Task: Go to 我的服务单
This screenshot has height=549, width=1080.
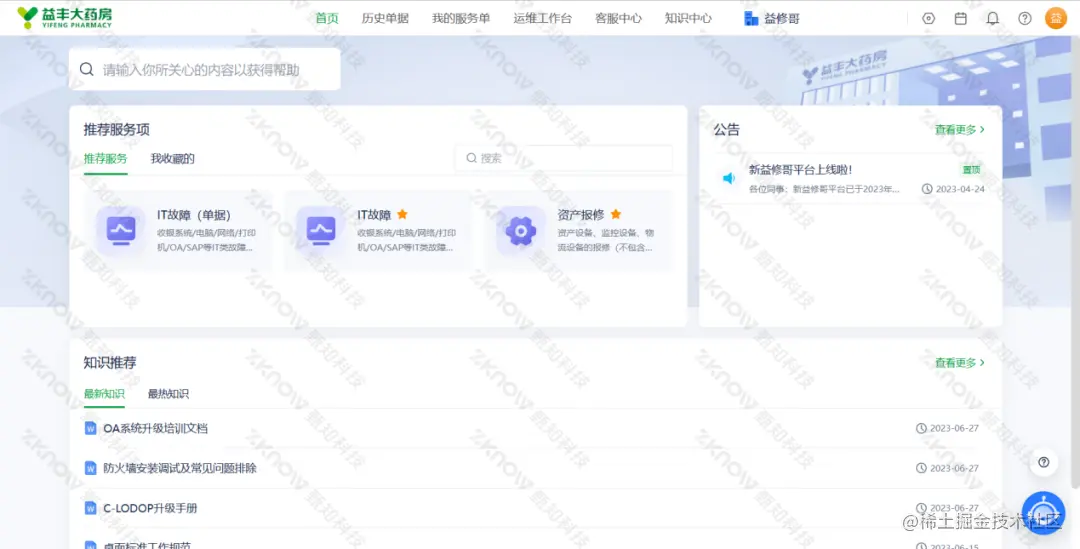Action: [461, 19]
